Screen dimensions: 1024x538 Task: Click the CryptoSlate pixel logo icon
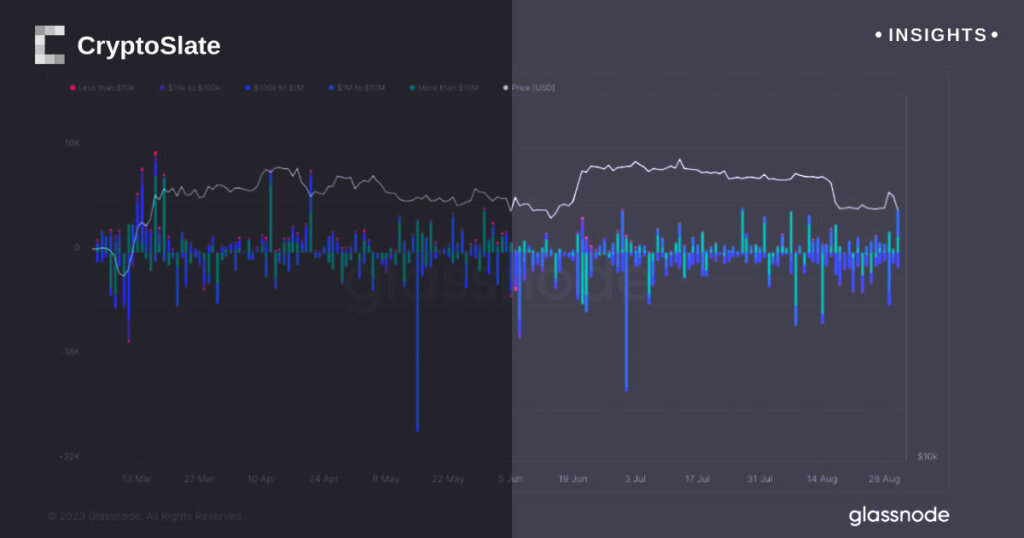[x=49, y=45]
